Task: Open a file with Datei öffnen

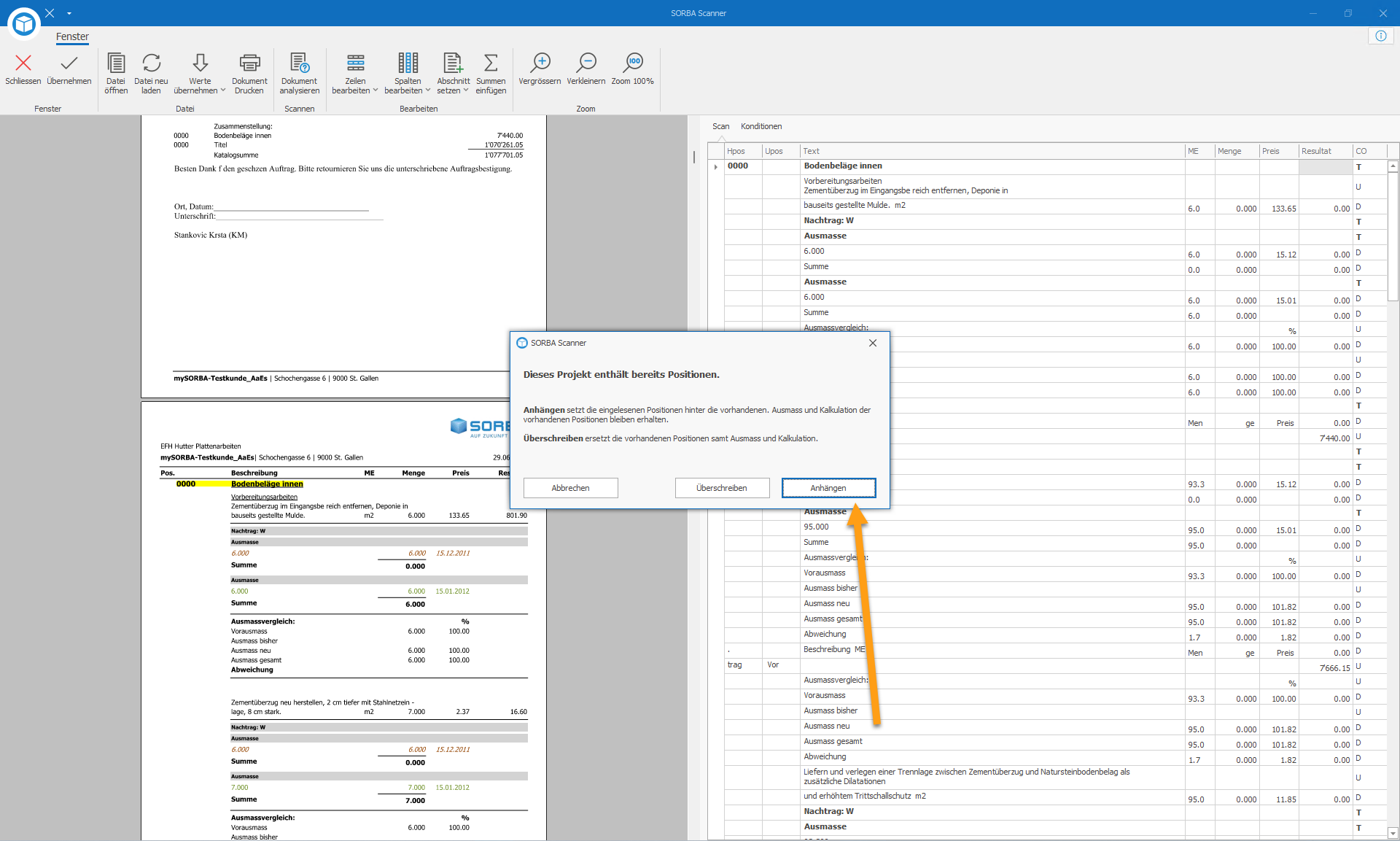Action: click(116, 73)
